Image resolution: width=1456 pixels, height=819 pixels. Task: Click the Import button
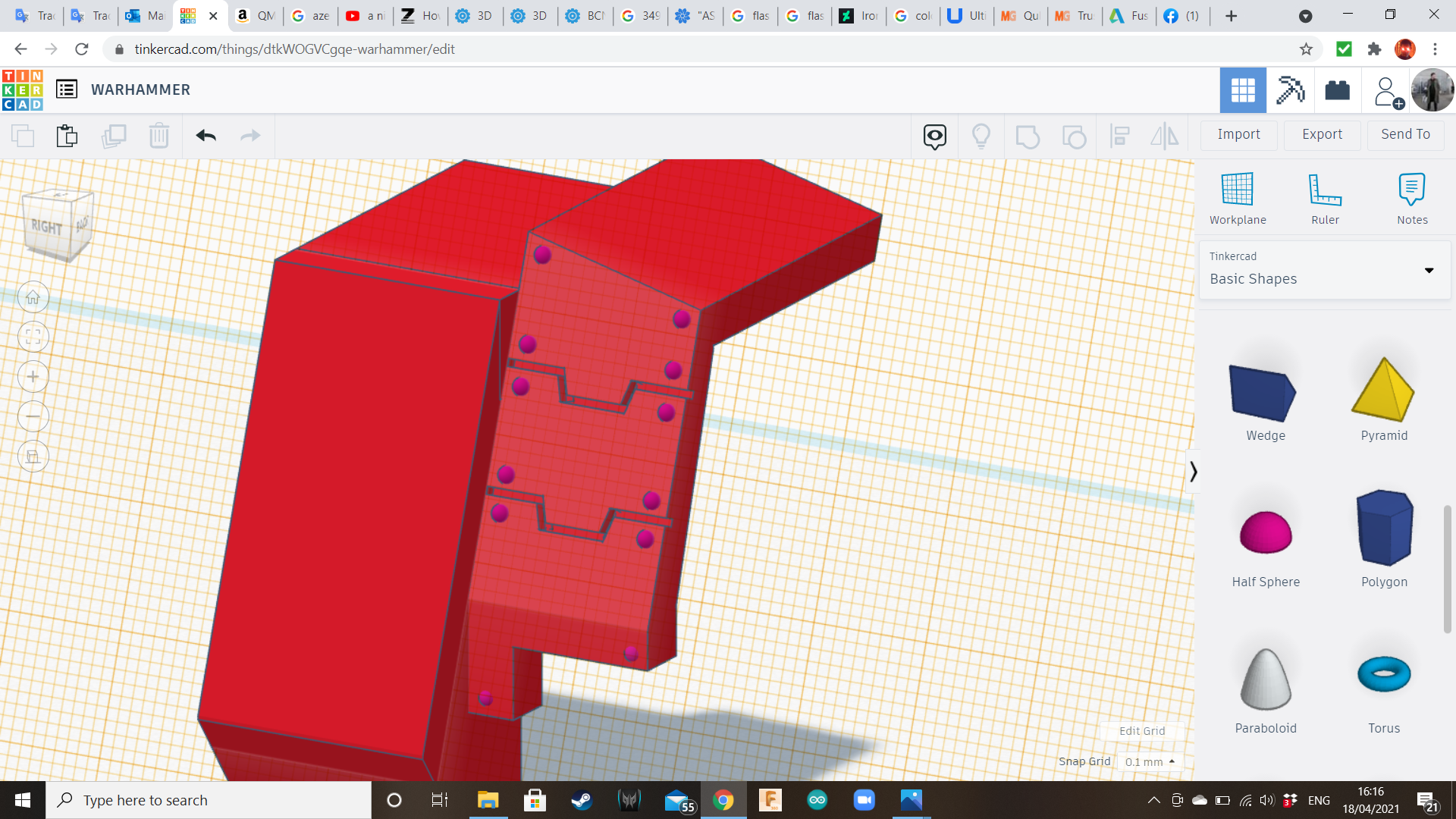(x=1238, y=134)
